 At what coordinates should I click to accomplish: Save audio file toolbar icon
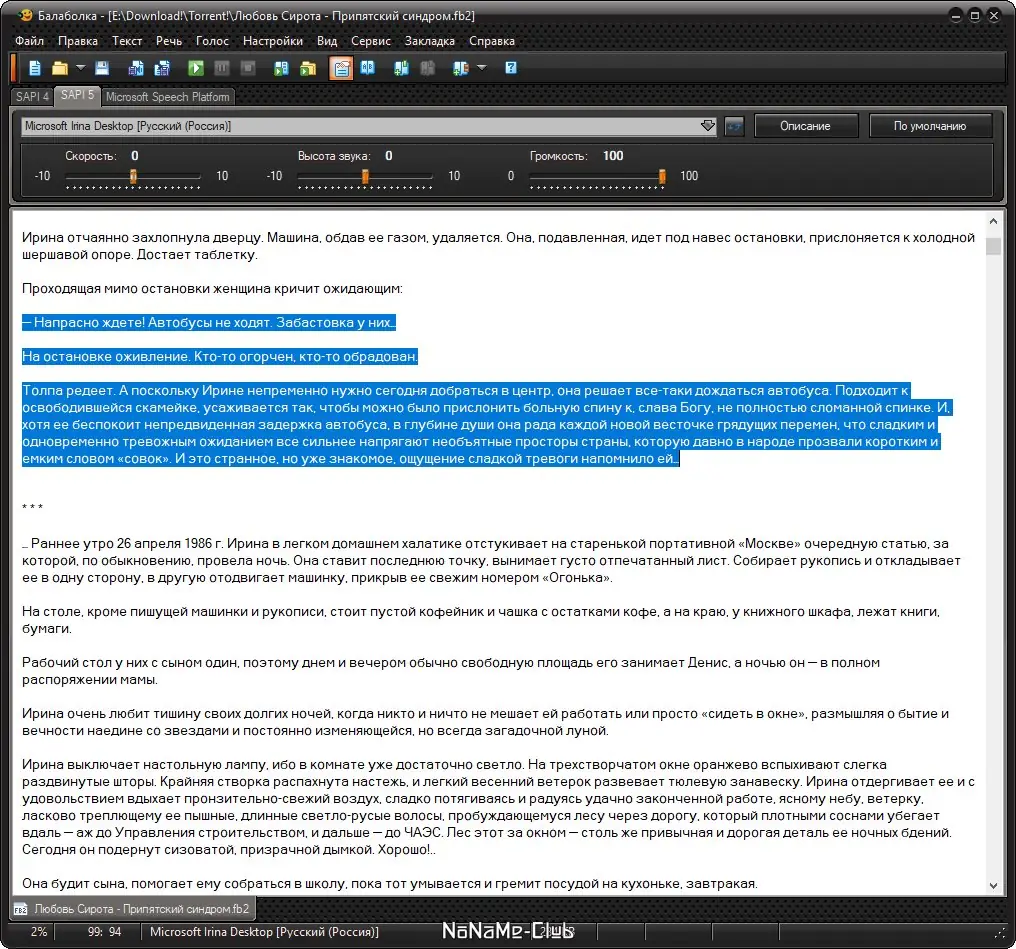coord(136,68)
